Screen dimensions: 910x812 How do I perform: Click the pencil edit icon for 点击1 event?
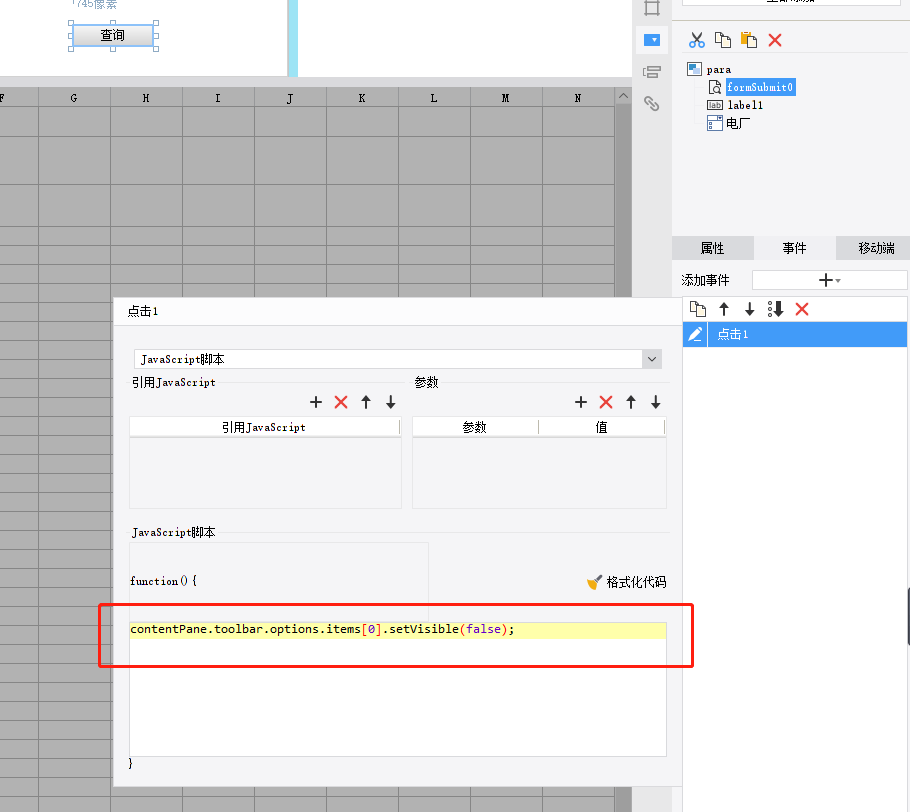point(696,334)
